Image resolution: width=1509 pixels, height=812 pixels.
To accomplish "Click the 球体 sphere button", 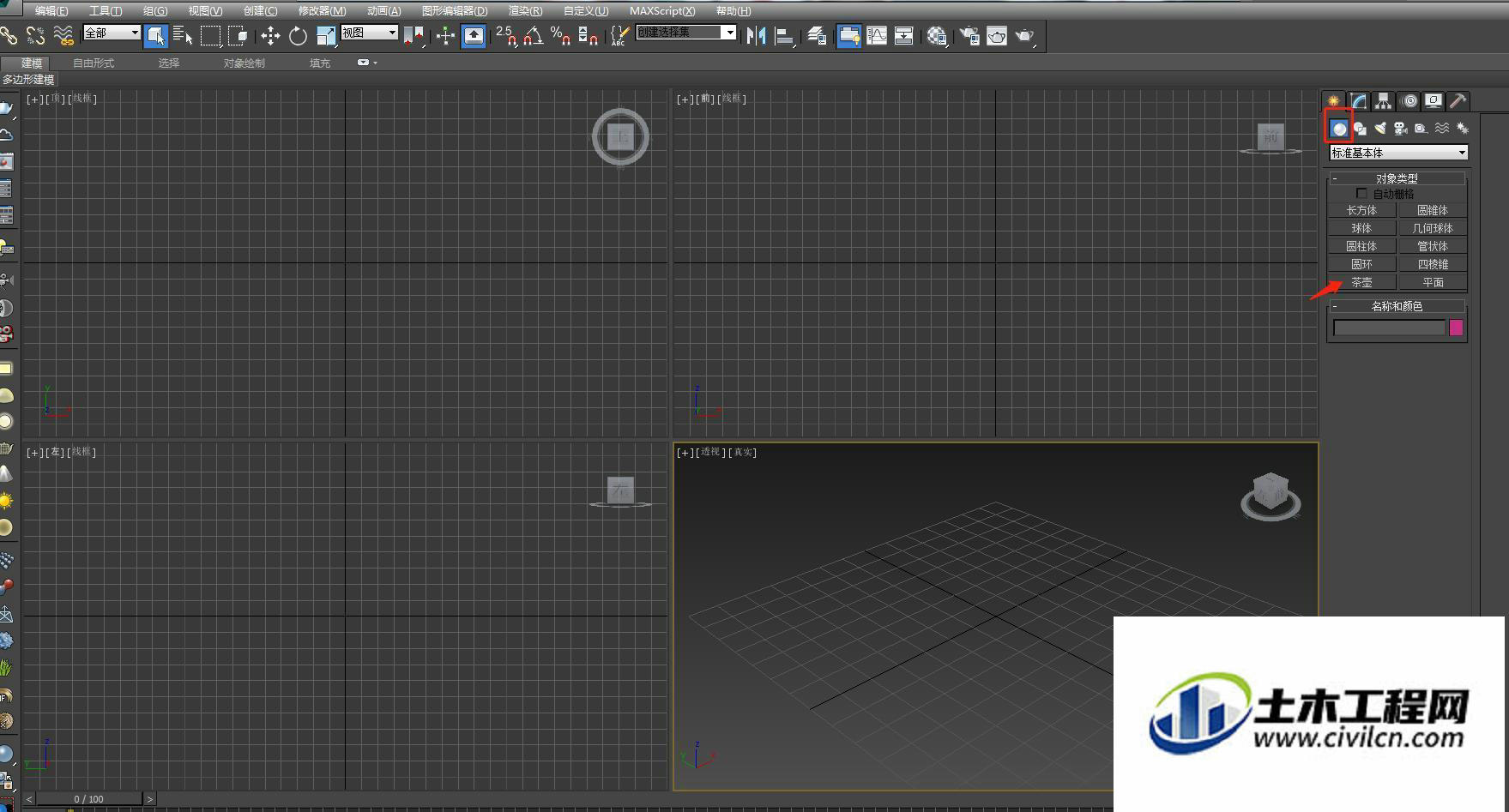I will click(1361, 228).
